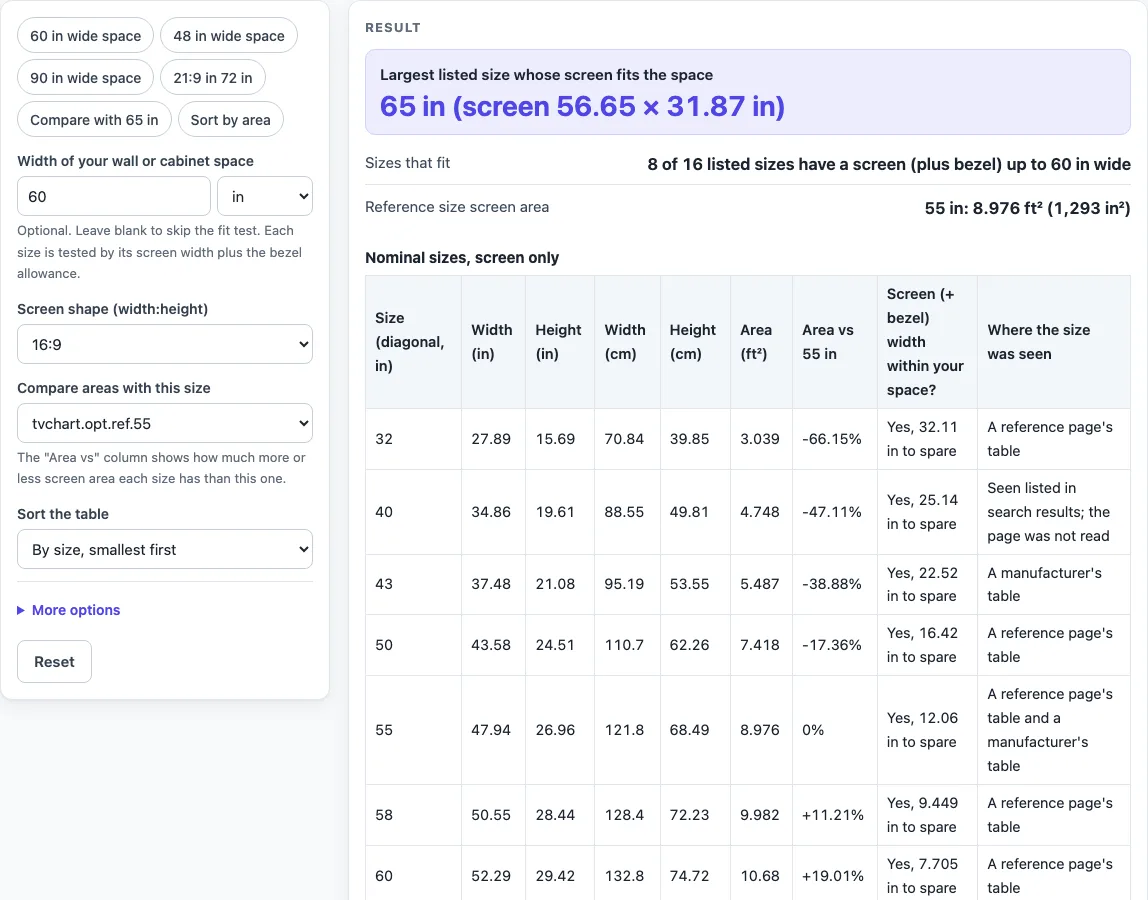This screenshot has width=1148, height=900.
Task: Open the Screen shape 16:9 dropdown
Action: [x=165, y=344]
